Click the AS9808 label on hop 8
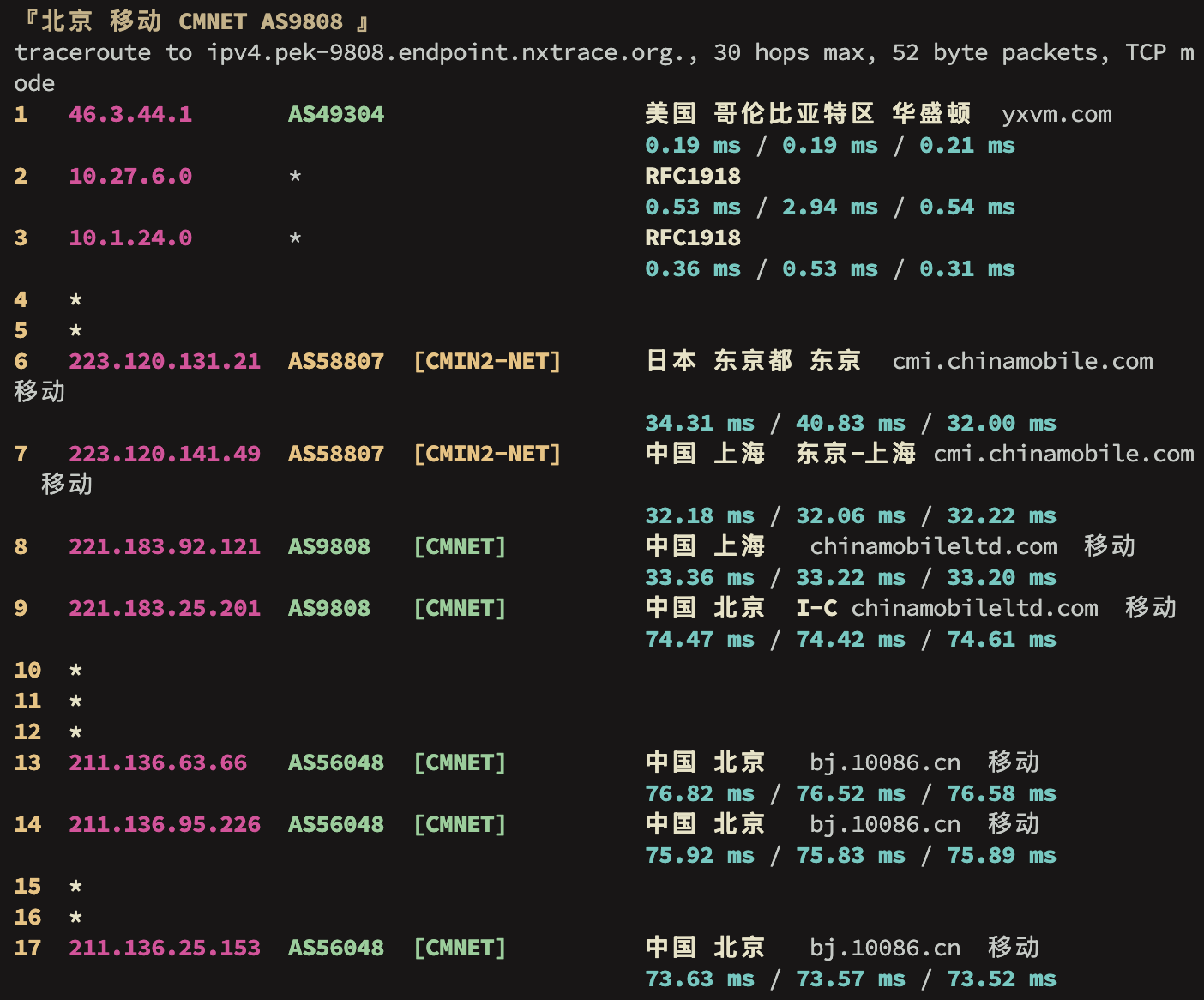The height and width of the screenshot is (1000, 1204). (329, 546)
